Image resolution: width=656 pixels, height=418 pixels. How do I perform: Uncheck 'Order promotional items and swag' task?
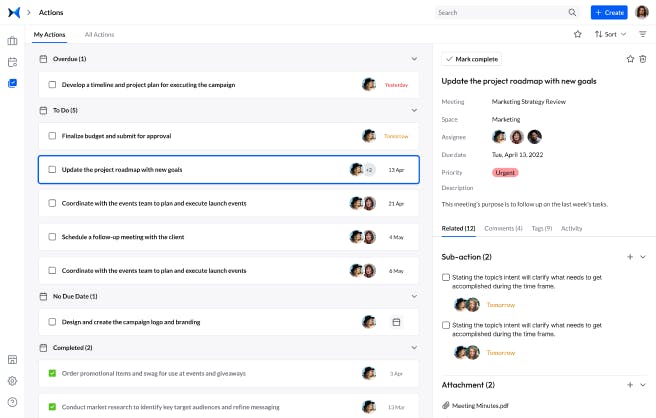52,373
